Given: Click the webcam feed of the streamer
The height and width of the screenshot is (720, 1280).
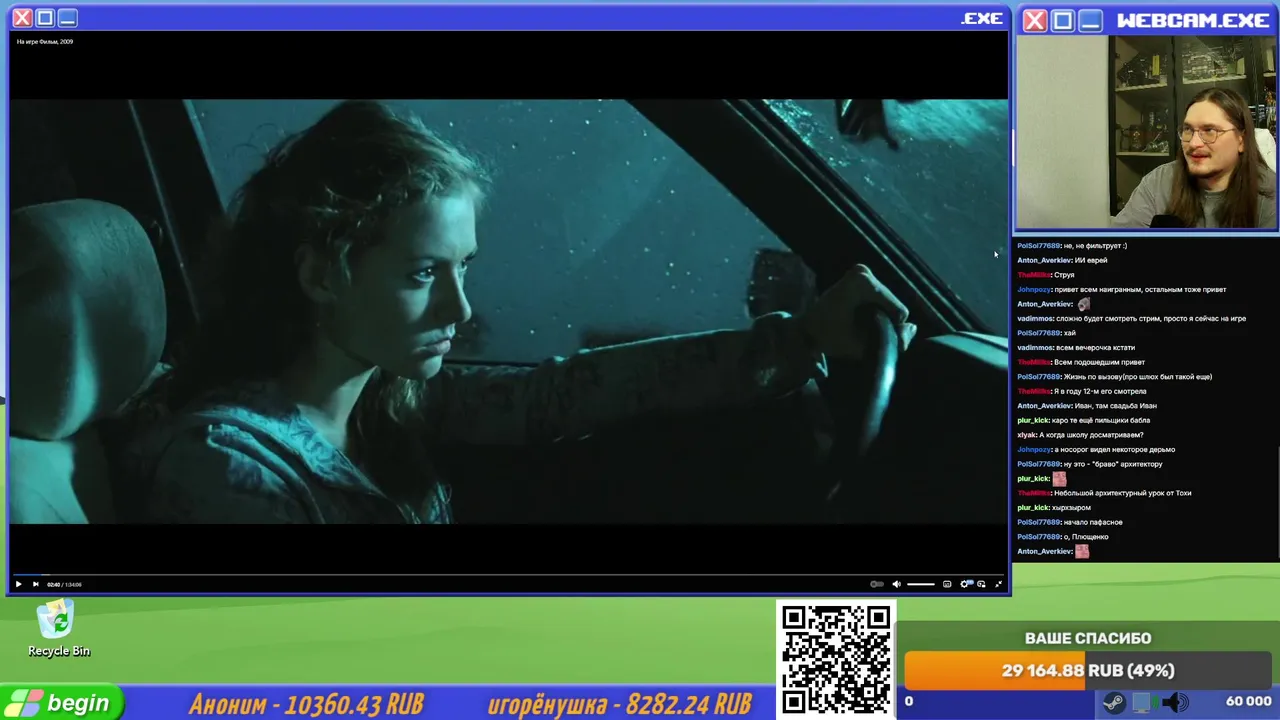Looking at the screenshot, I should click(x=1146, y=132).
